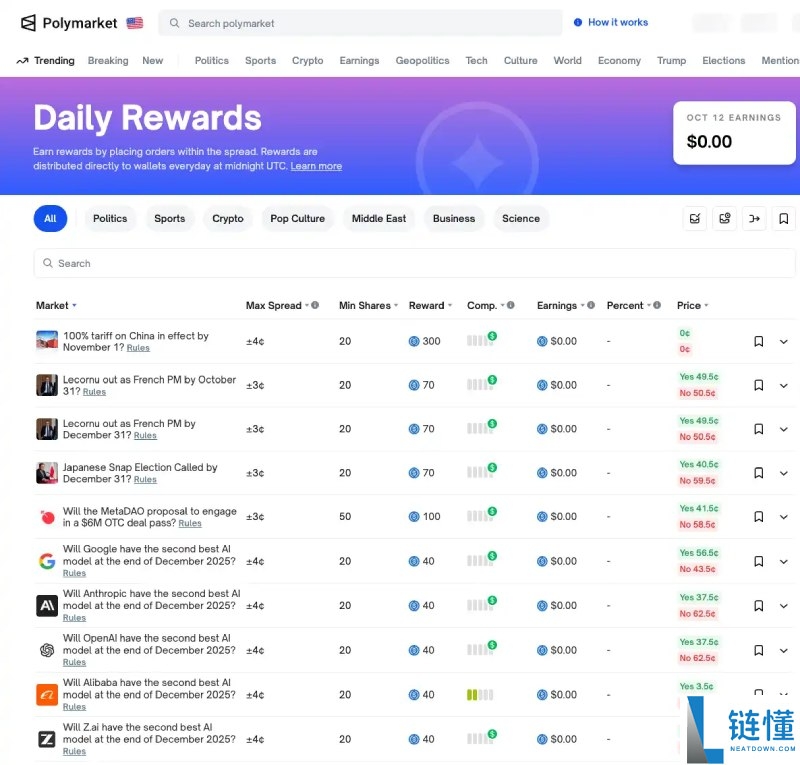The width and height of the screenshot is (800, 765).
Task: Select the Science category pill
Action: pos(520,218)
